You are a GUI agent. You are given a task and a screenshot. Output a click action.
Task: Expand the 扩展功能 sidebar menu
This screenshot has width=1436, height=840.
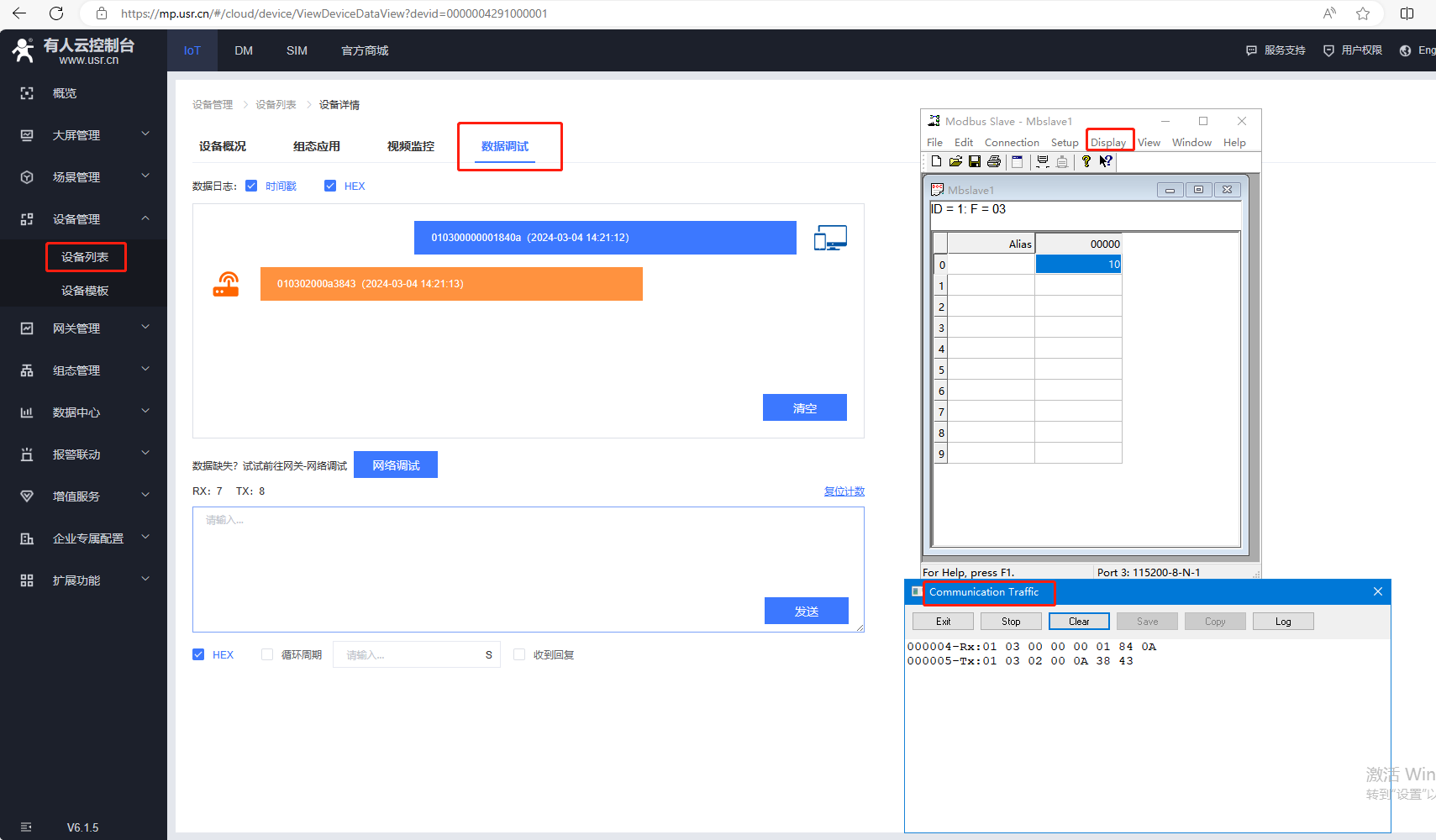[145, 580]
